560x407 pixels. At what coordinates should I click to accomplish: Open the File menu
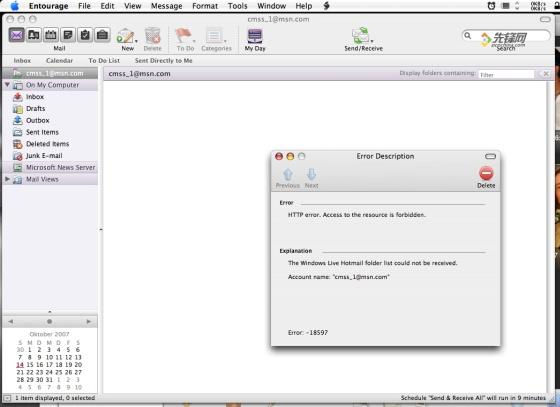84,6
